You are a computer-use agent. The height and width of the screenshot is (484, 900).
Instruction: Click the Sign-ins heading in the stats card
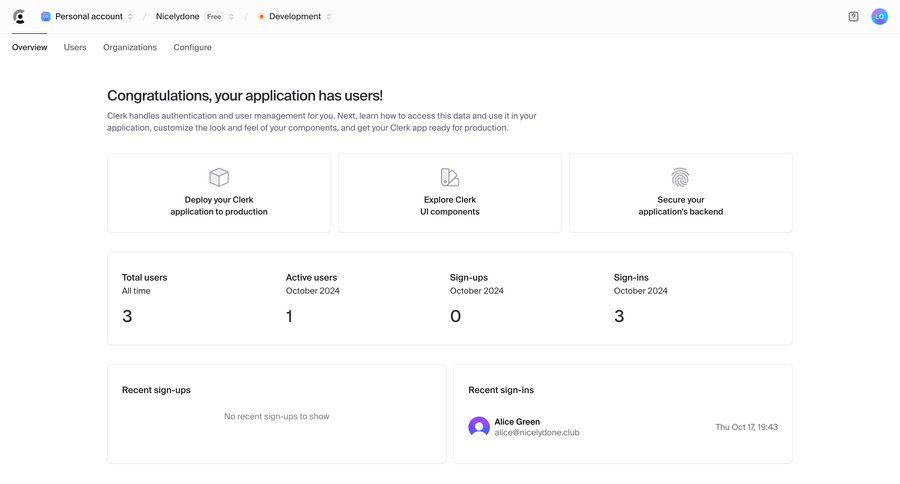631,277
